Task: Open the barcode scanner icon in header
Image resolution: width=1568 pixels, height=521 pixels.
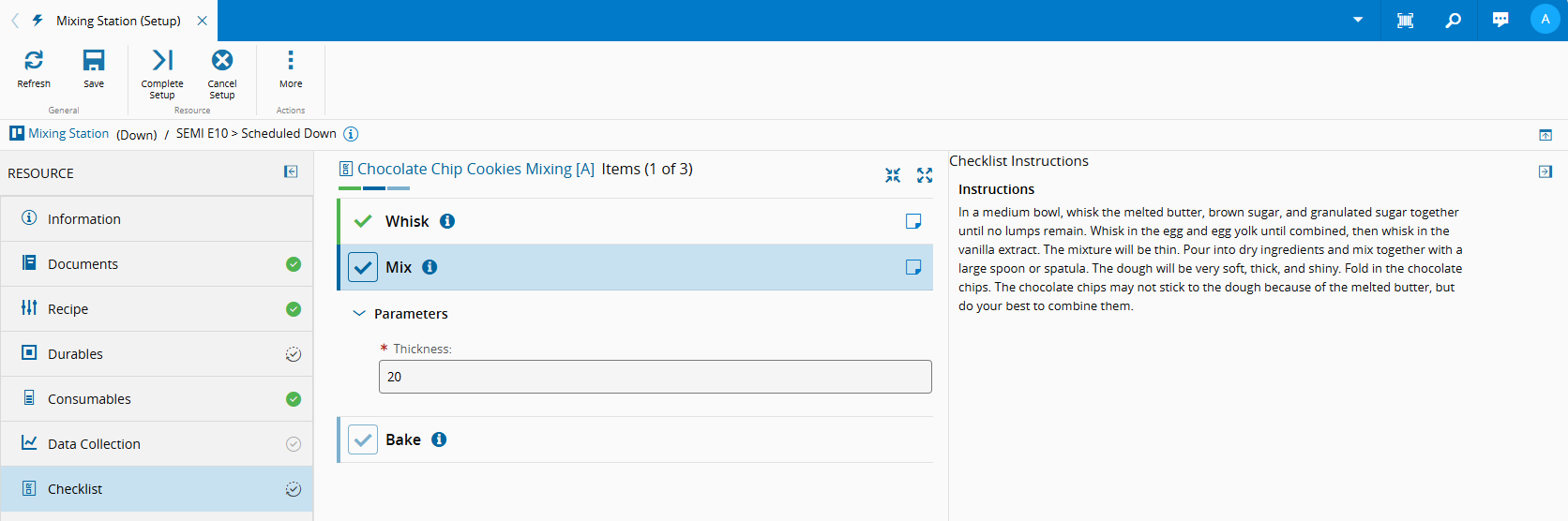Action: [1405, 20]
